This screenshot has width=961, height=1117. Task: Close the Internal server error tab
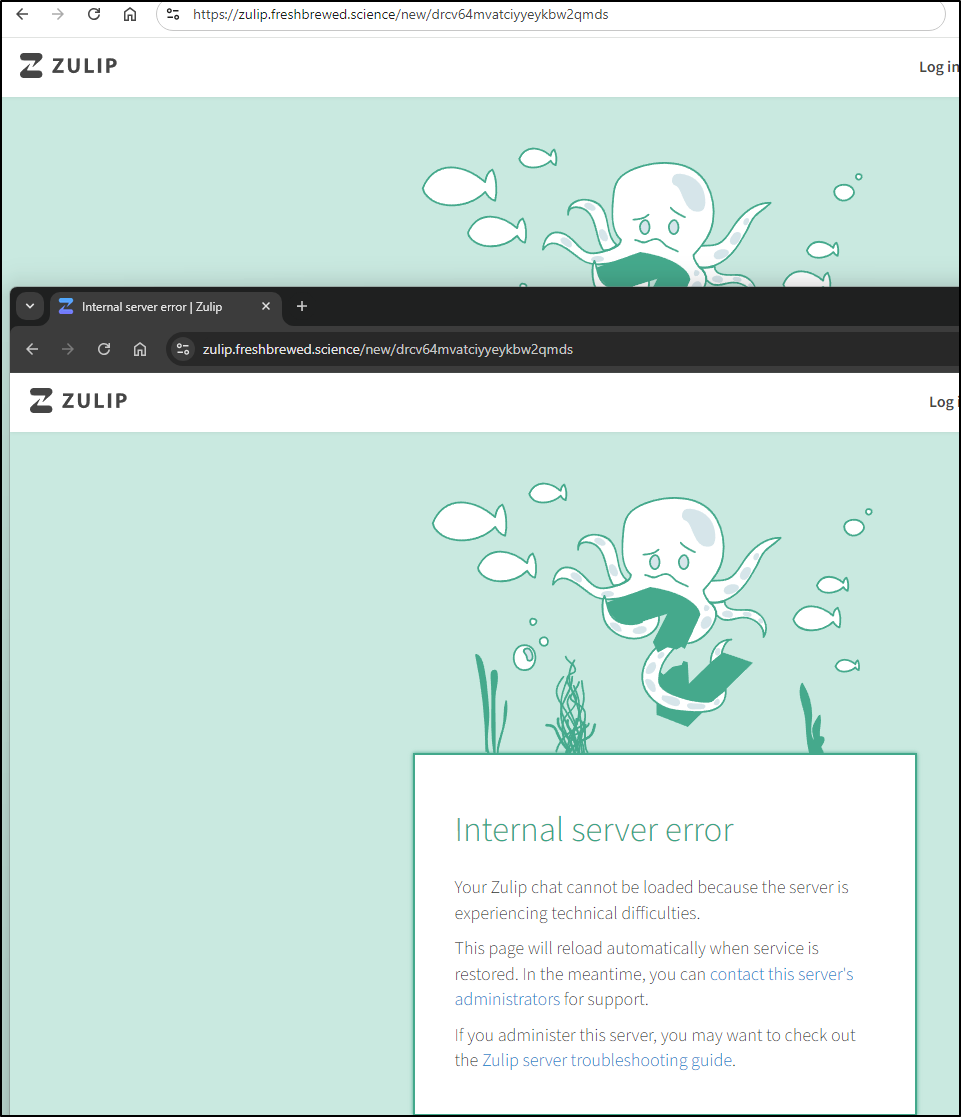click(x=266, y=306)
